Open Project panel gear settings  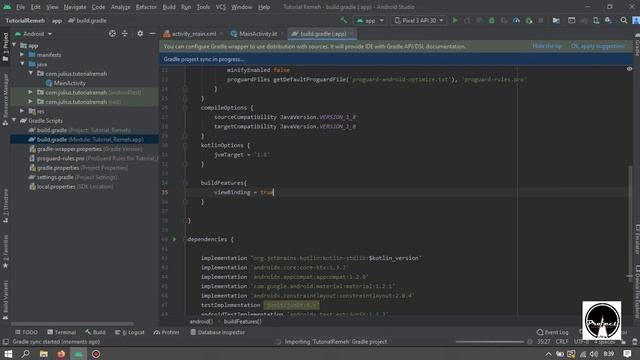[x=140, y=34]
